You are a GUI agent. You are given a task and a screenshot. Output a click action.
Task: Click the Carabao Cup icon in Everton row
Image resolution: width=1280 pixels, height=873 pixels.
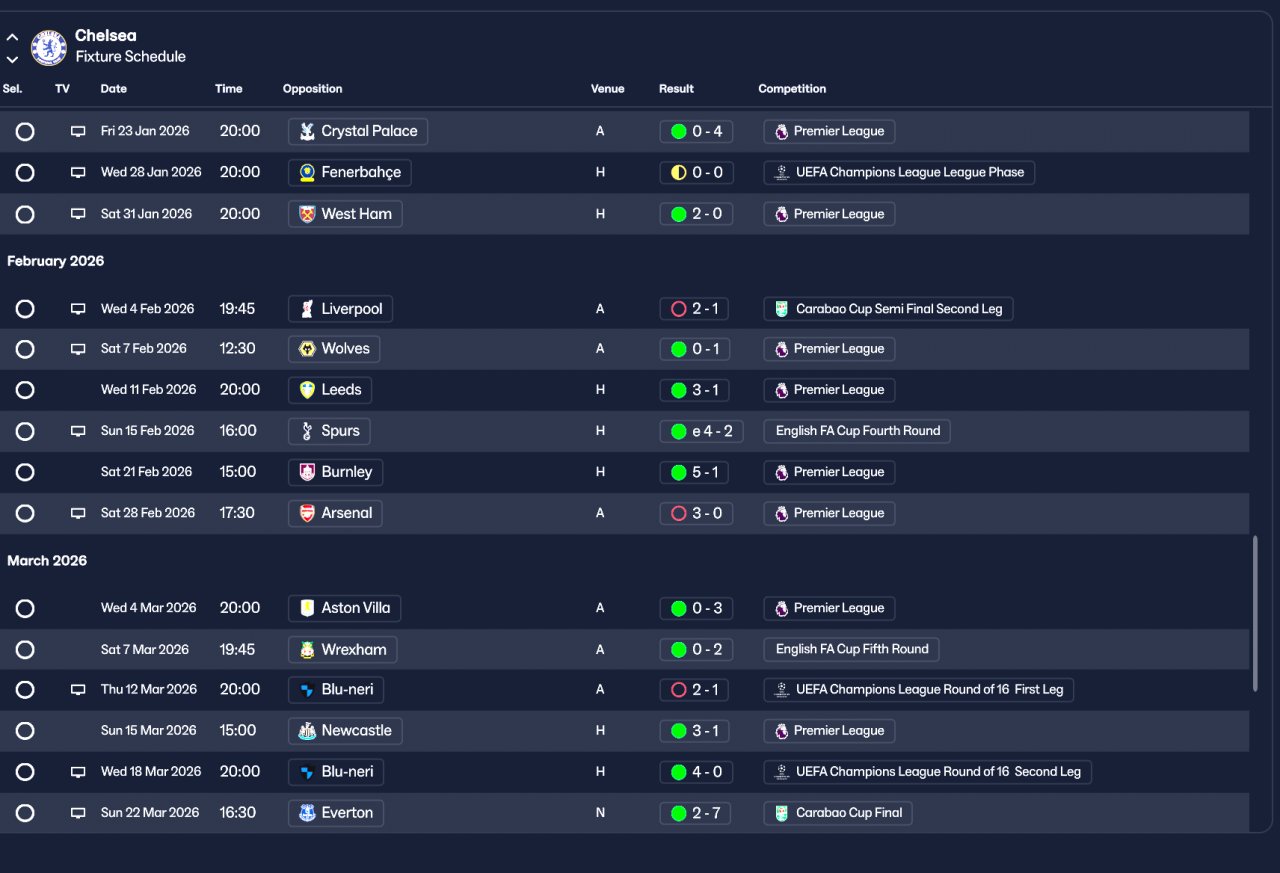point(781,813)
